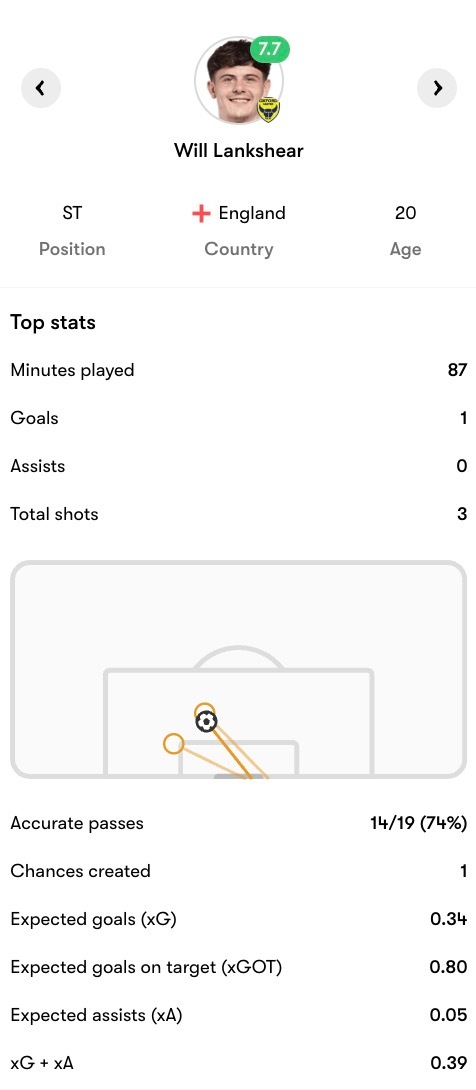
Task: Select the shot circle behind the ball marker
Action: click(204, 711)
